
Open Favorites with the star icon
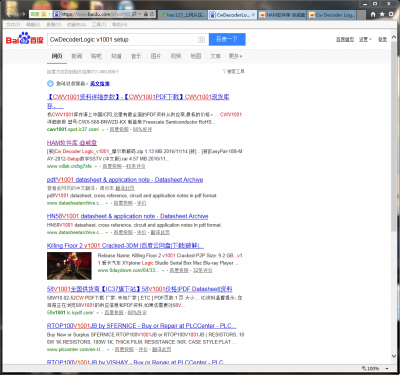pyautogui.click(x=382, y=14)
